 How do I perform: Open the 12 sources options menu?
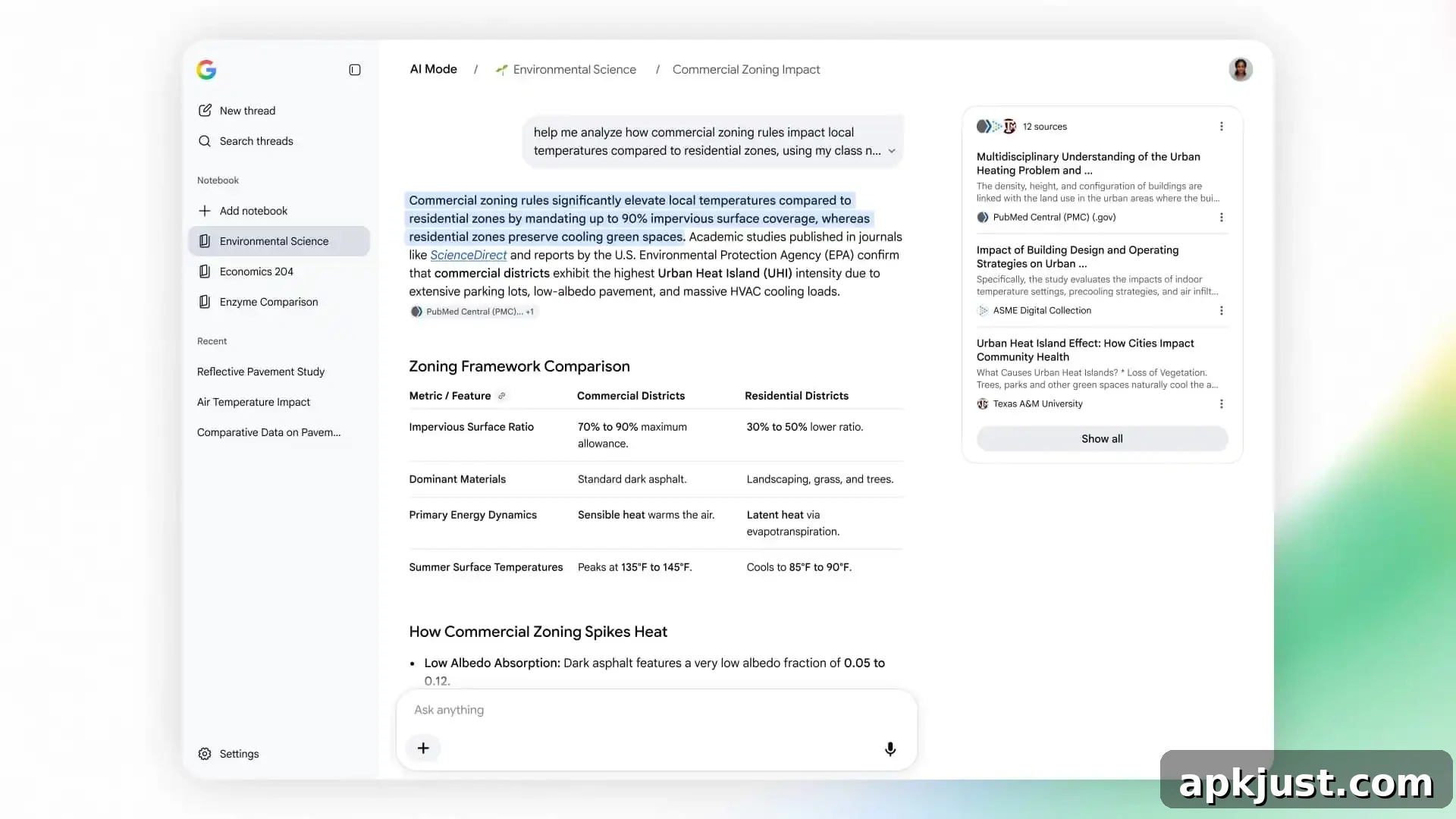click(x=1221, y=127)
